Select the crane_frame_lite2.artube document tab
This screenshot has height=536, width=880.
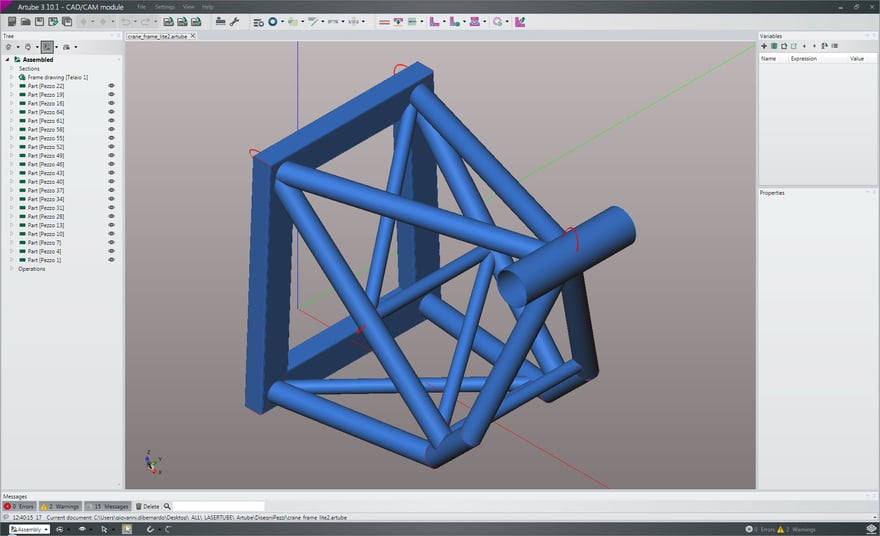click(157, 36)
